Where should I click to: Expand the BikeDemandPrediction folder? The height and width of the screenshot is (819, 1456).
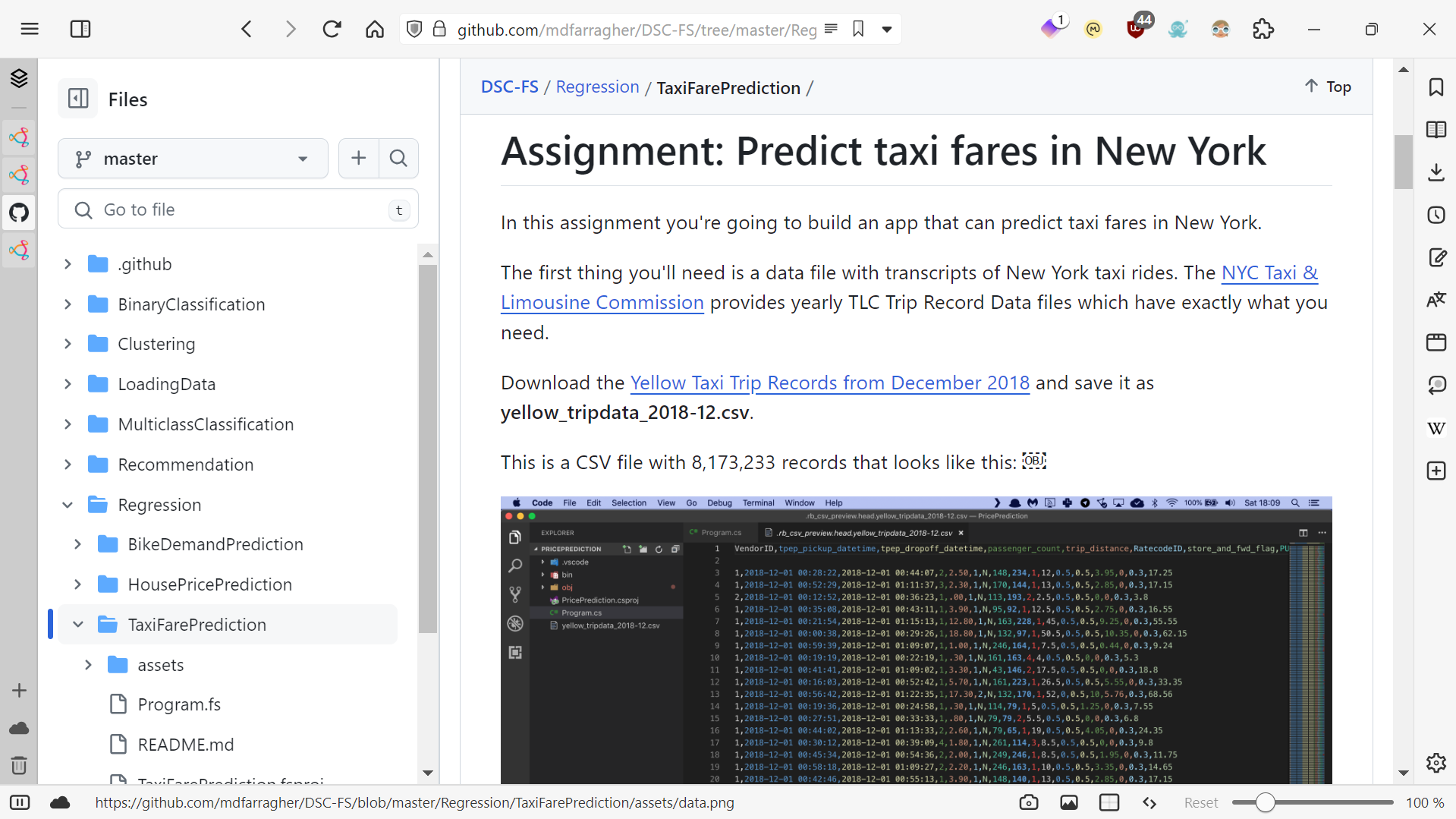click(77, 544)
